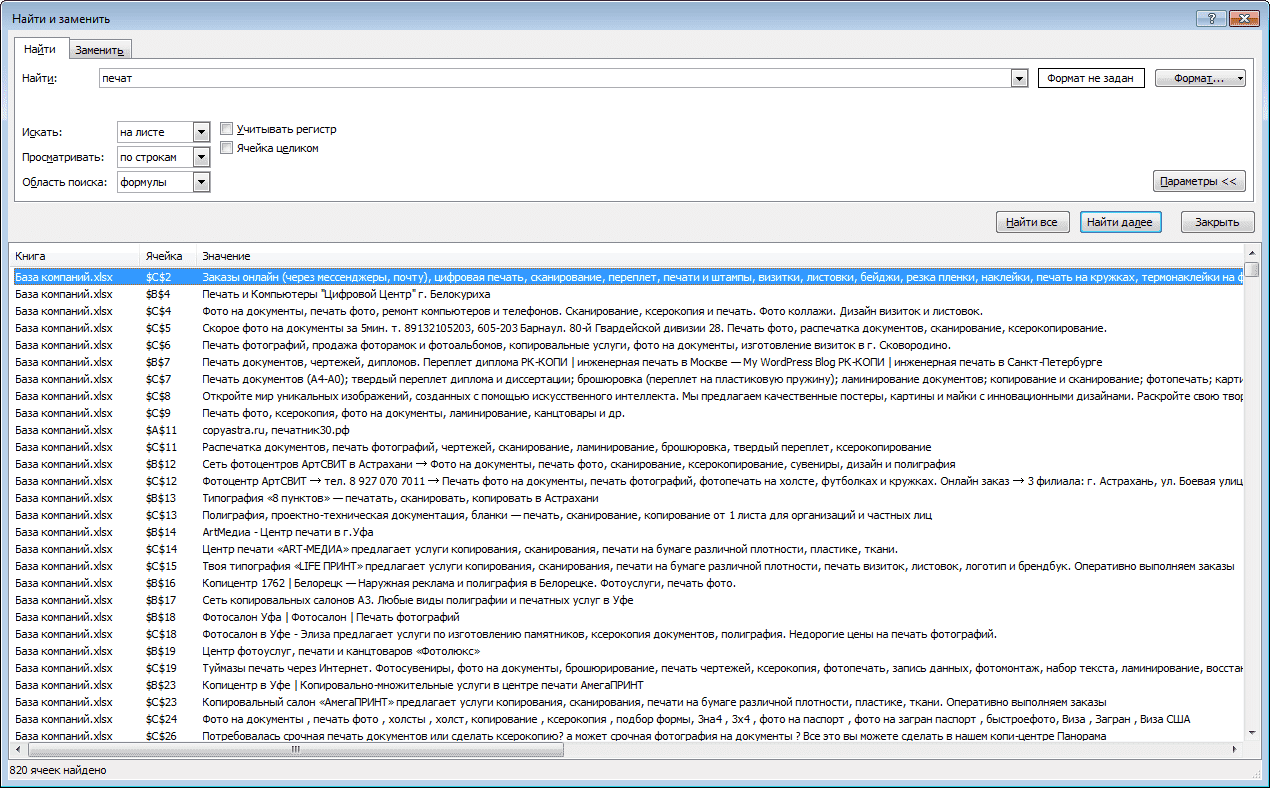The width and height of the screenshot is (1270, 788).
Task: Select the result row for cell $B$4
Action: (626, 294)
